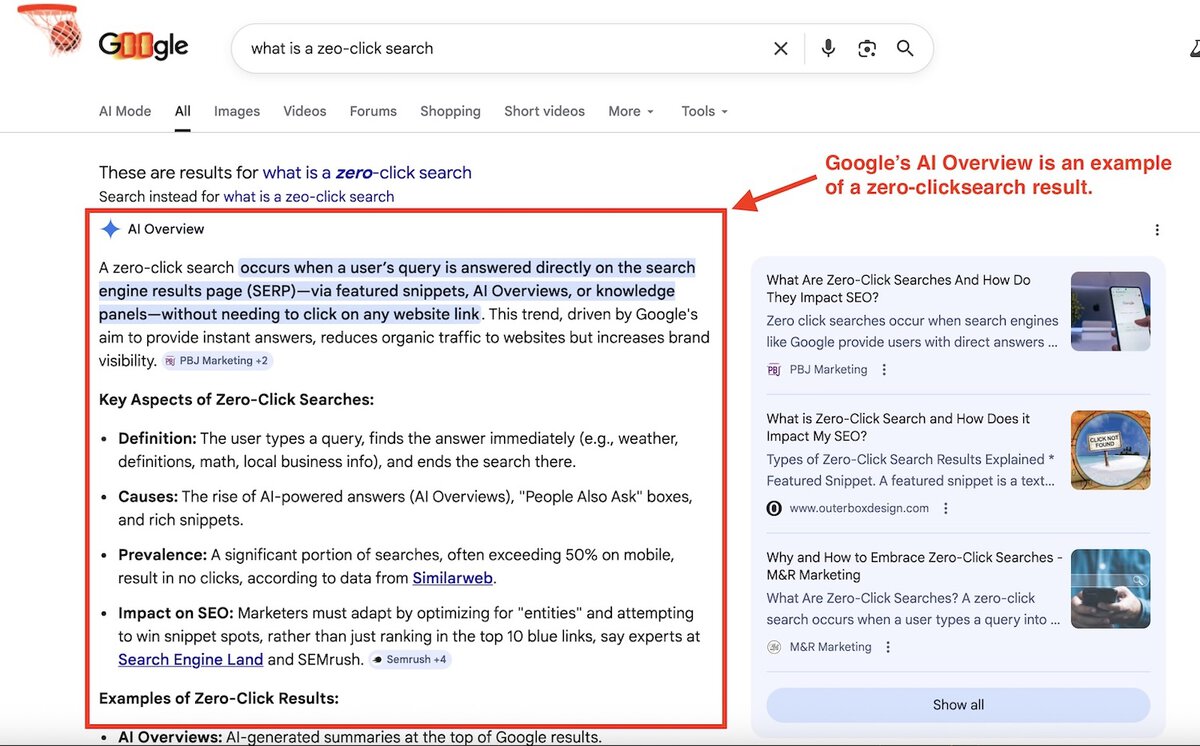Open the PBJ Marketing +2 citation chip
Image resolution: width=1200 pixels, height=746 pixels.
tap(218, 361)
